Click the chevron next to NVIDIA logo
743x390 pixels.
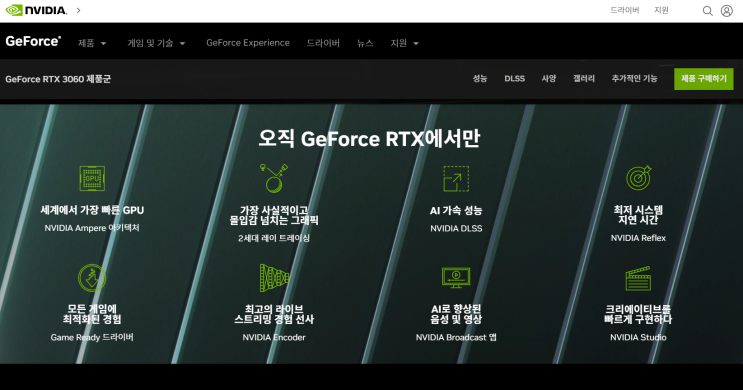tap(79, 10)
